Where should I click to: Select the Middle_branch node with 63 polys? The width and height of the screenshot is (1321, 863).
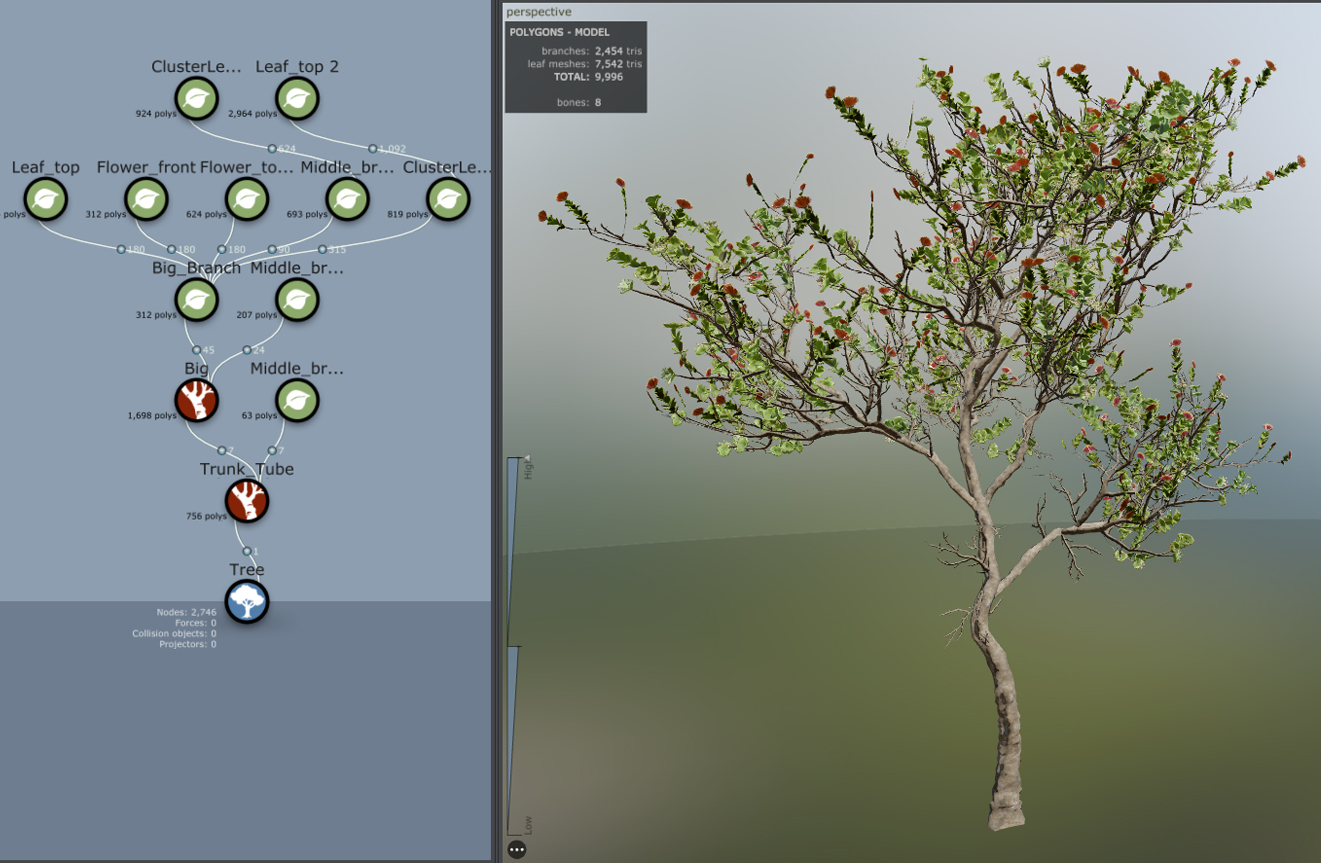pyautogui.click(x=296, y=401)
